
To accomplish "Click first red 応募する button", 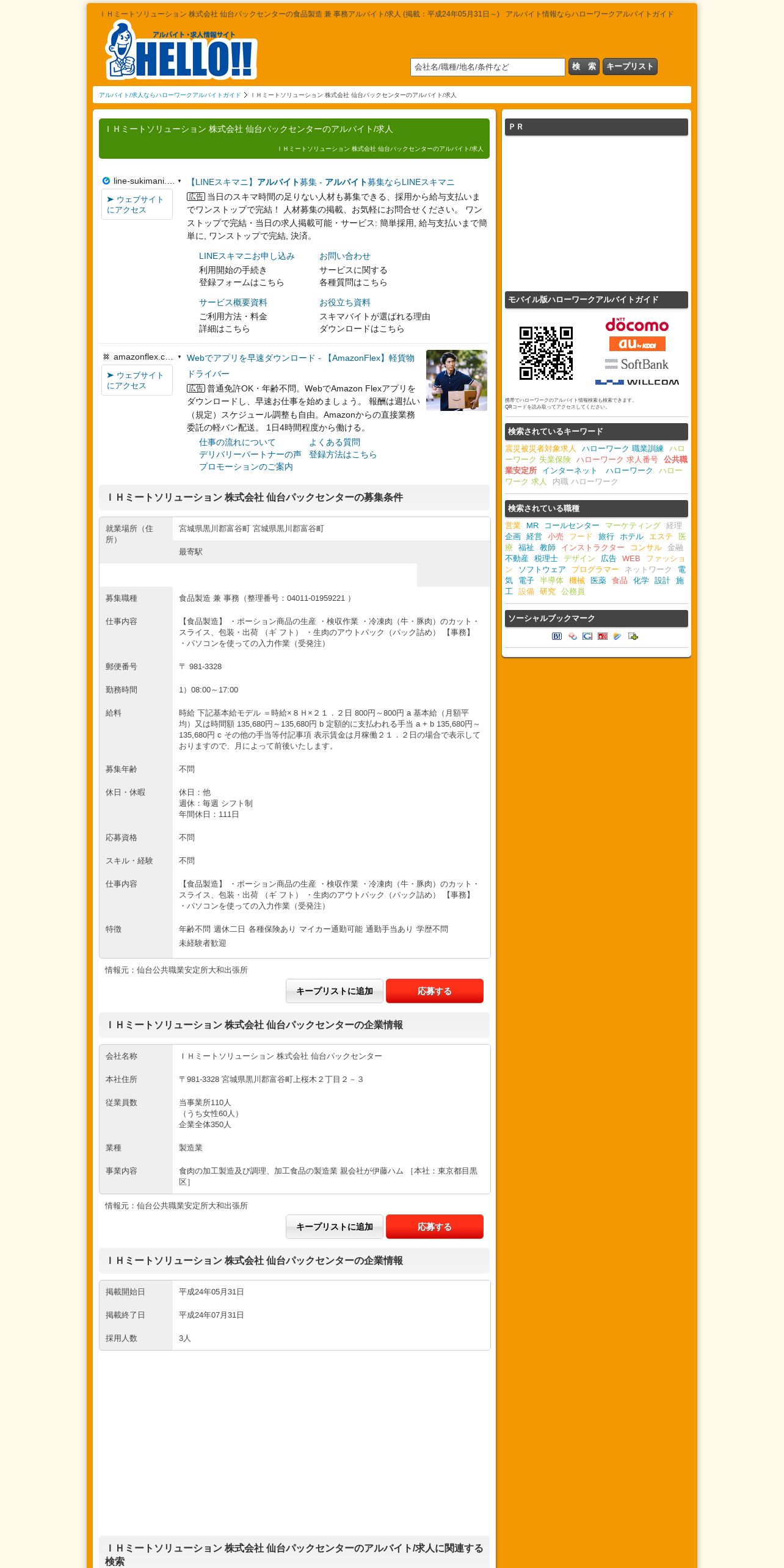I will 435,991.
